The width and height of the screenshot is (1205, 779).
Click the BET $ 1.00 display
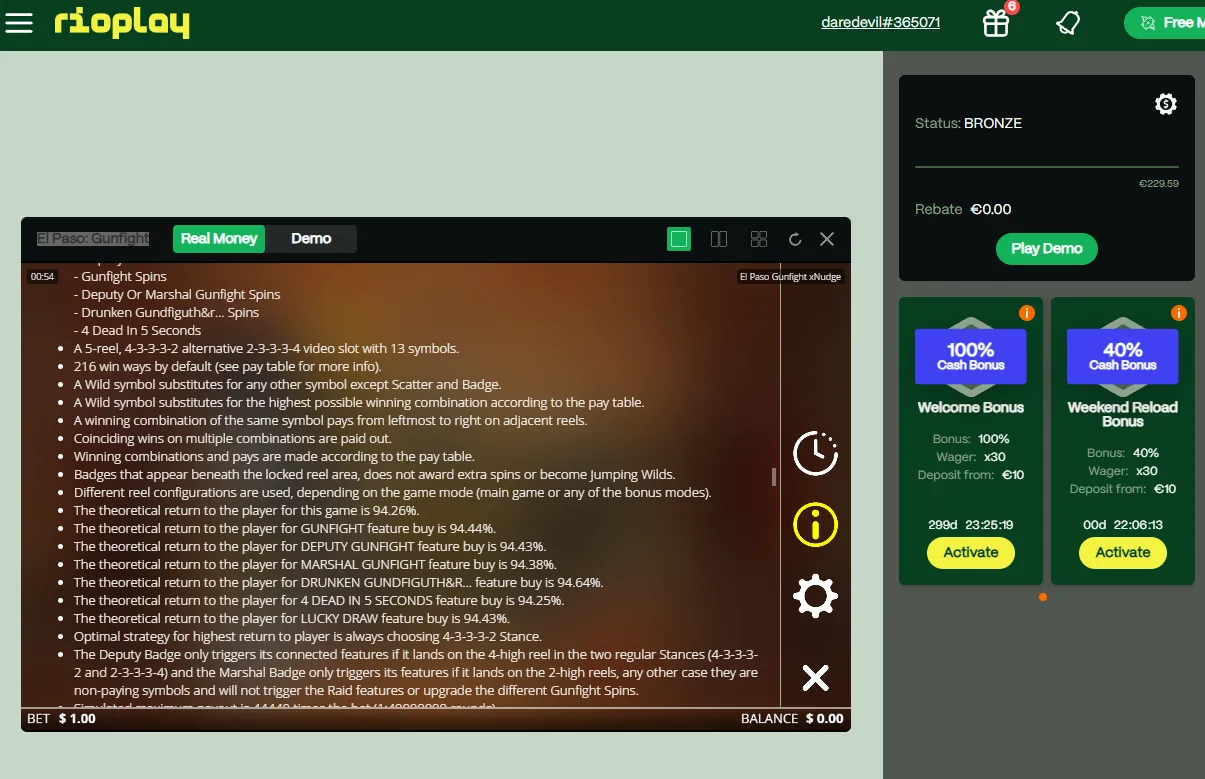(x=62, y=719)
